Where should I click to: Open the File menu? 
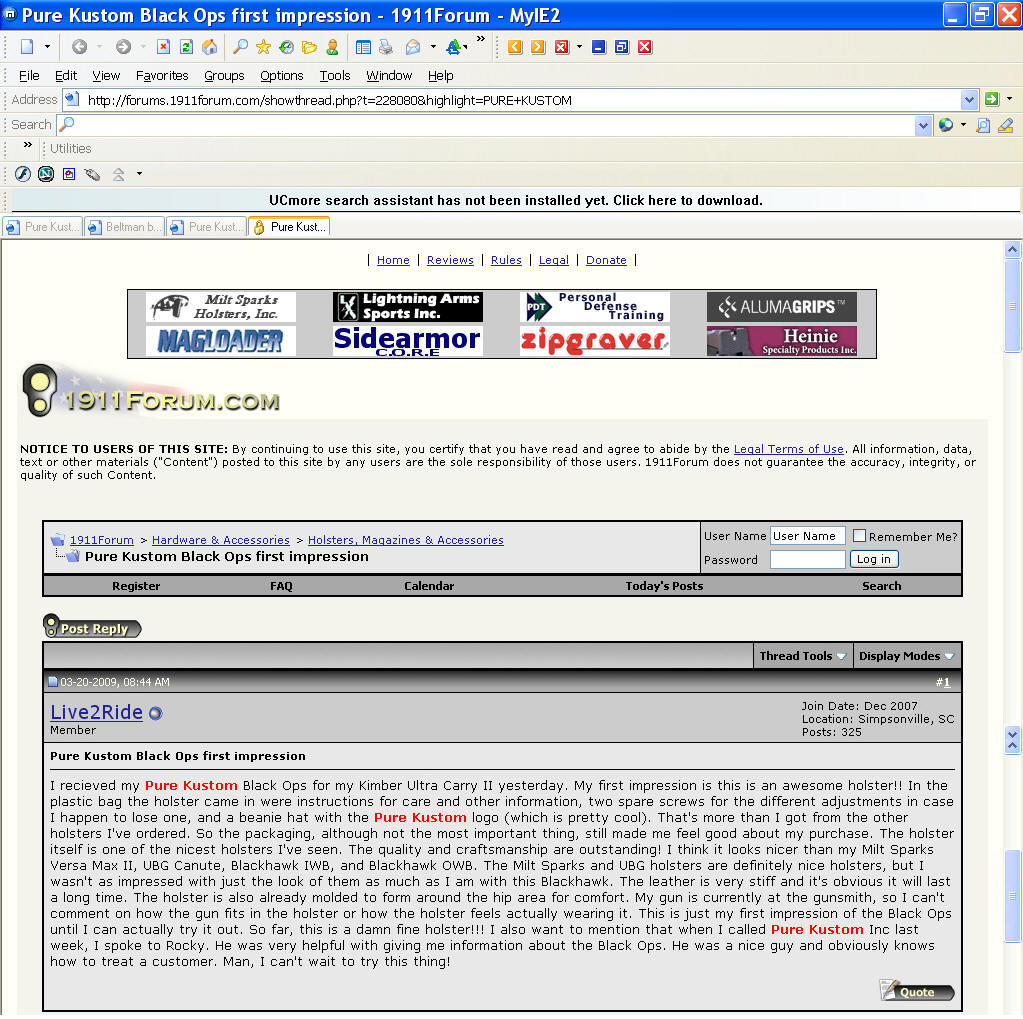tap(29, 76)
